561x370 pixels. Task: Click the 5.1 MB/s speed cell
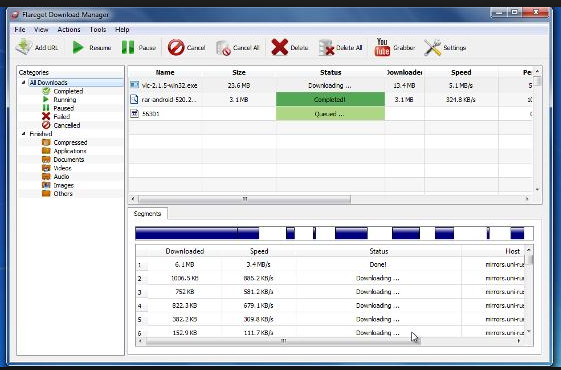pos(461,86)
